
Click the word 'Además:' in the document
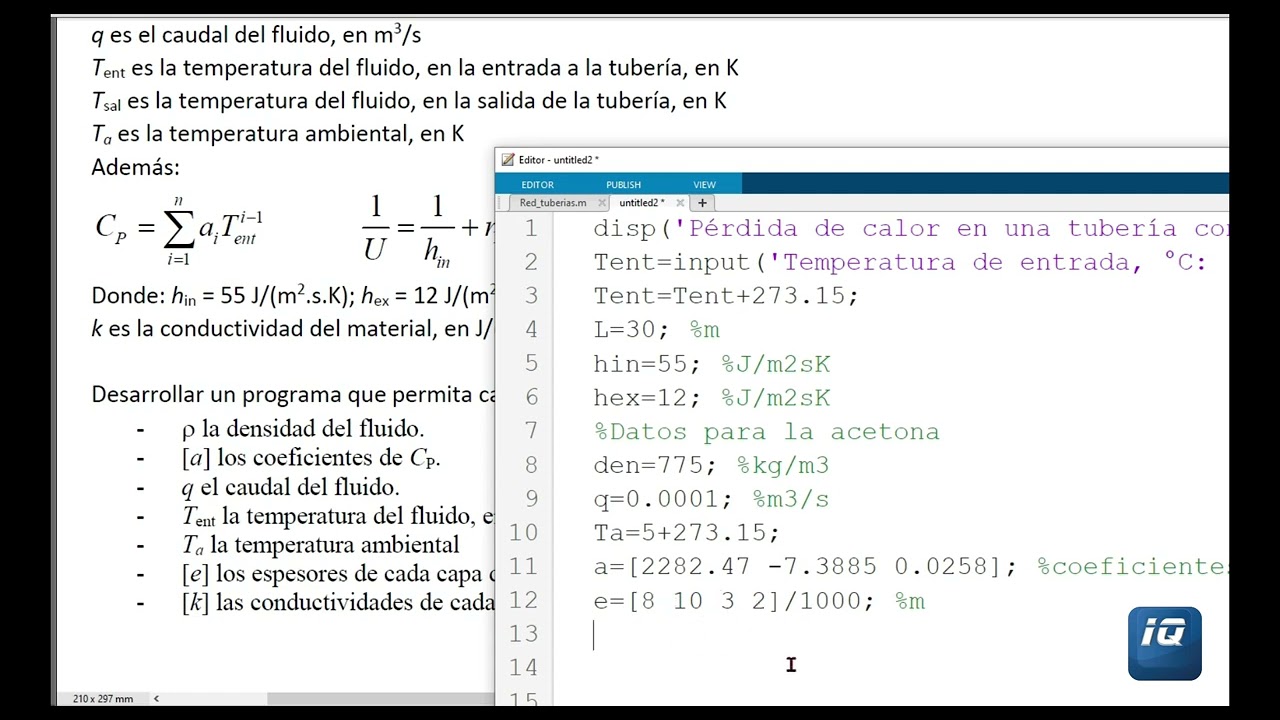[135, 167]
